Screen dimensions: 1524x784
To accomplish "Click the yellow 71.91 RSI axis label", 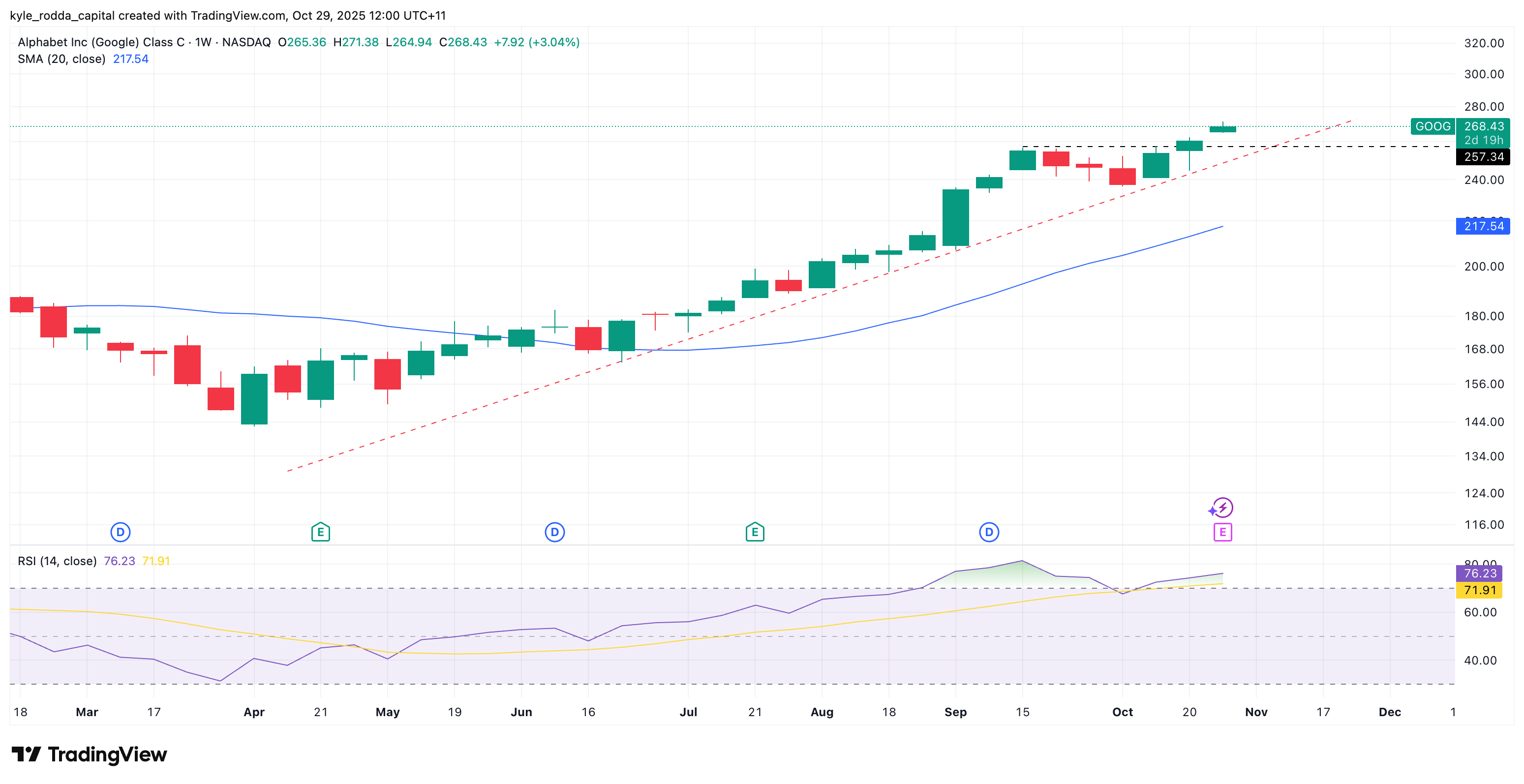I will [1479, 590].
